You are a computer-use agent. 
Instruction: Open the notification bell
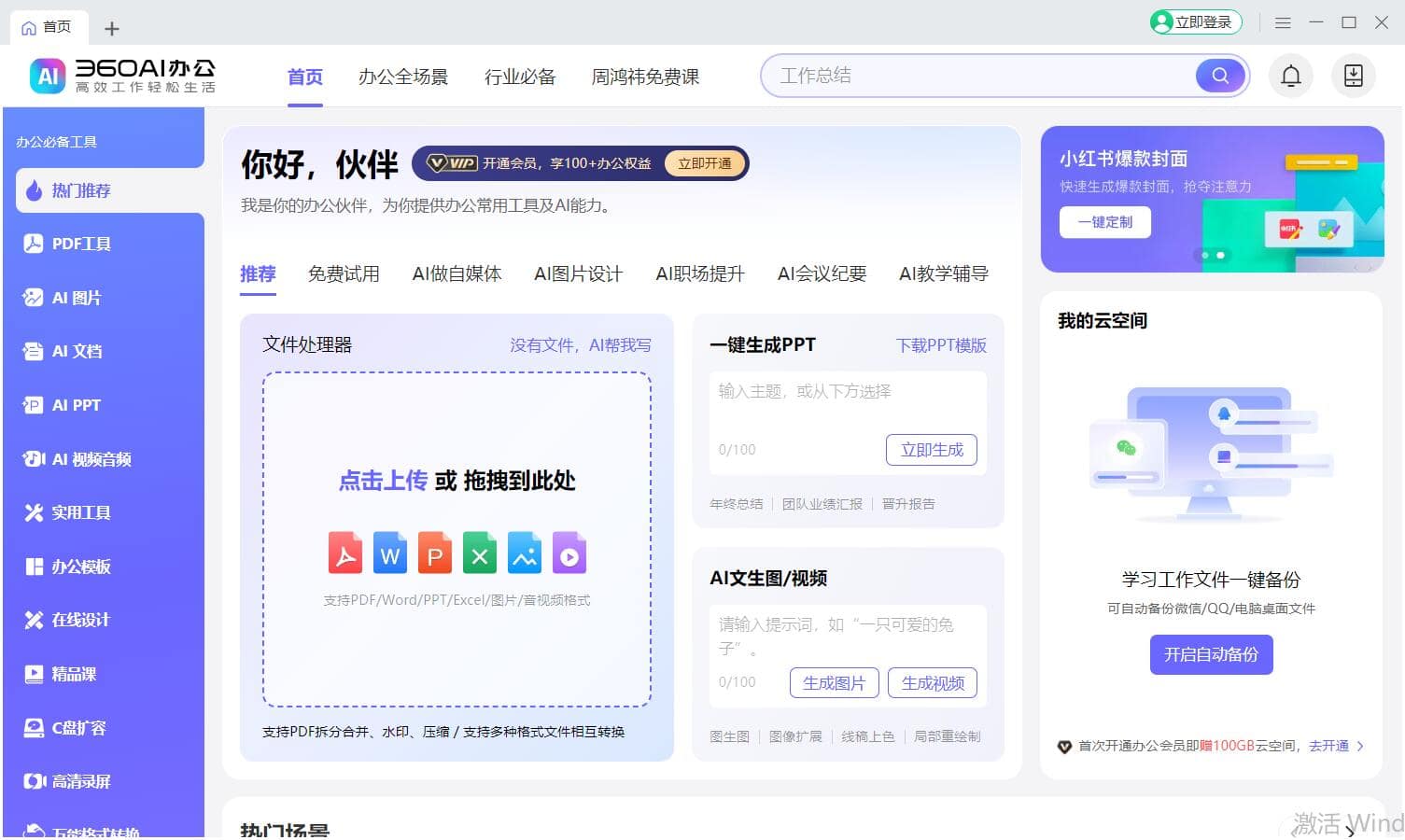tap(1291, 76)
